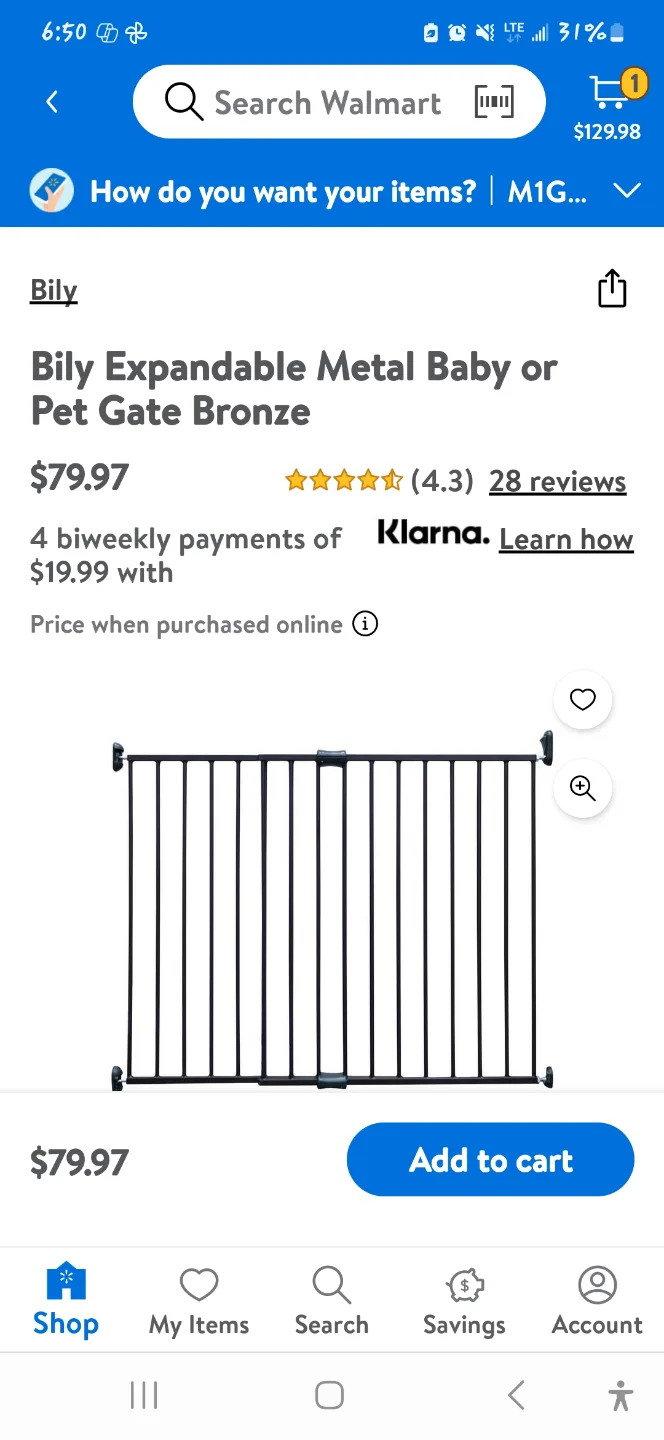Open My Items from the bottom bar
The image size is (664, 1440).
point(198,1299)
